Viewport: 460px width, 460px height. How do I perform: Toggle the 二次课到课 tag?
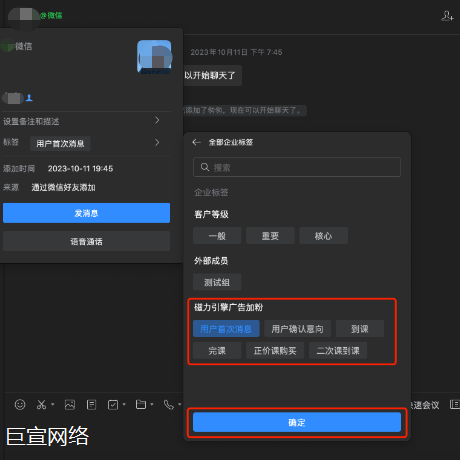tap(338, 351)
